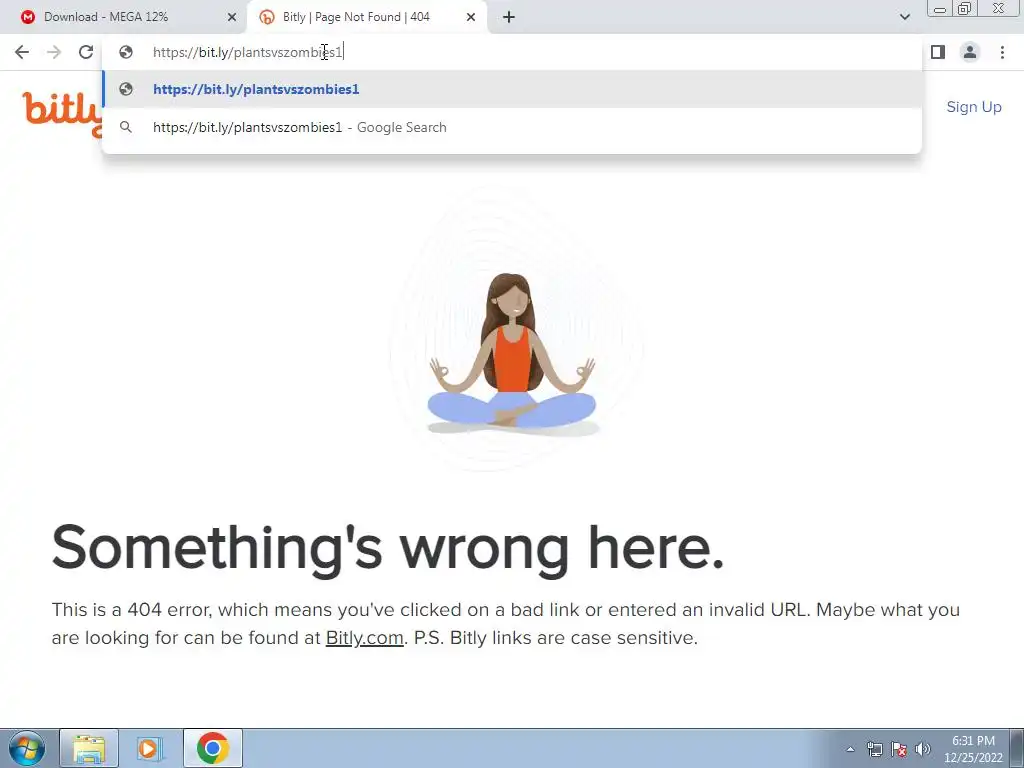This screenshot has height=768, width=1024.
Task: Click the magnifier icon beside Google Search suggestion
Action: tap(125, 127)
